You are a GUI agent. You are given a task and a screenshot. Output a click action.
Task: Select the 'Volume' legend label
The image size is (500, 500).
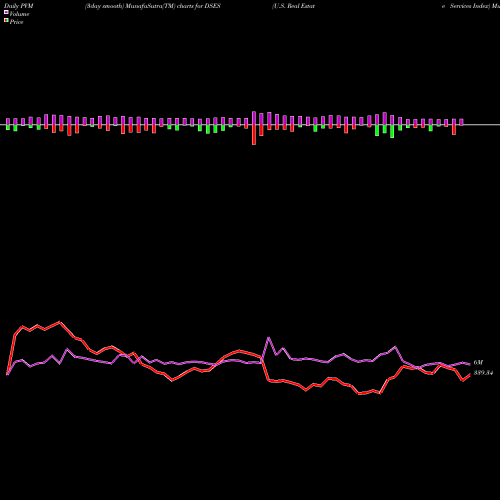click(x=19, y=14)
